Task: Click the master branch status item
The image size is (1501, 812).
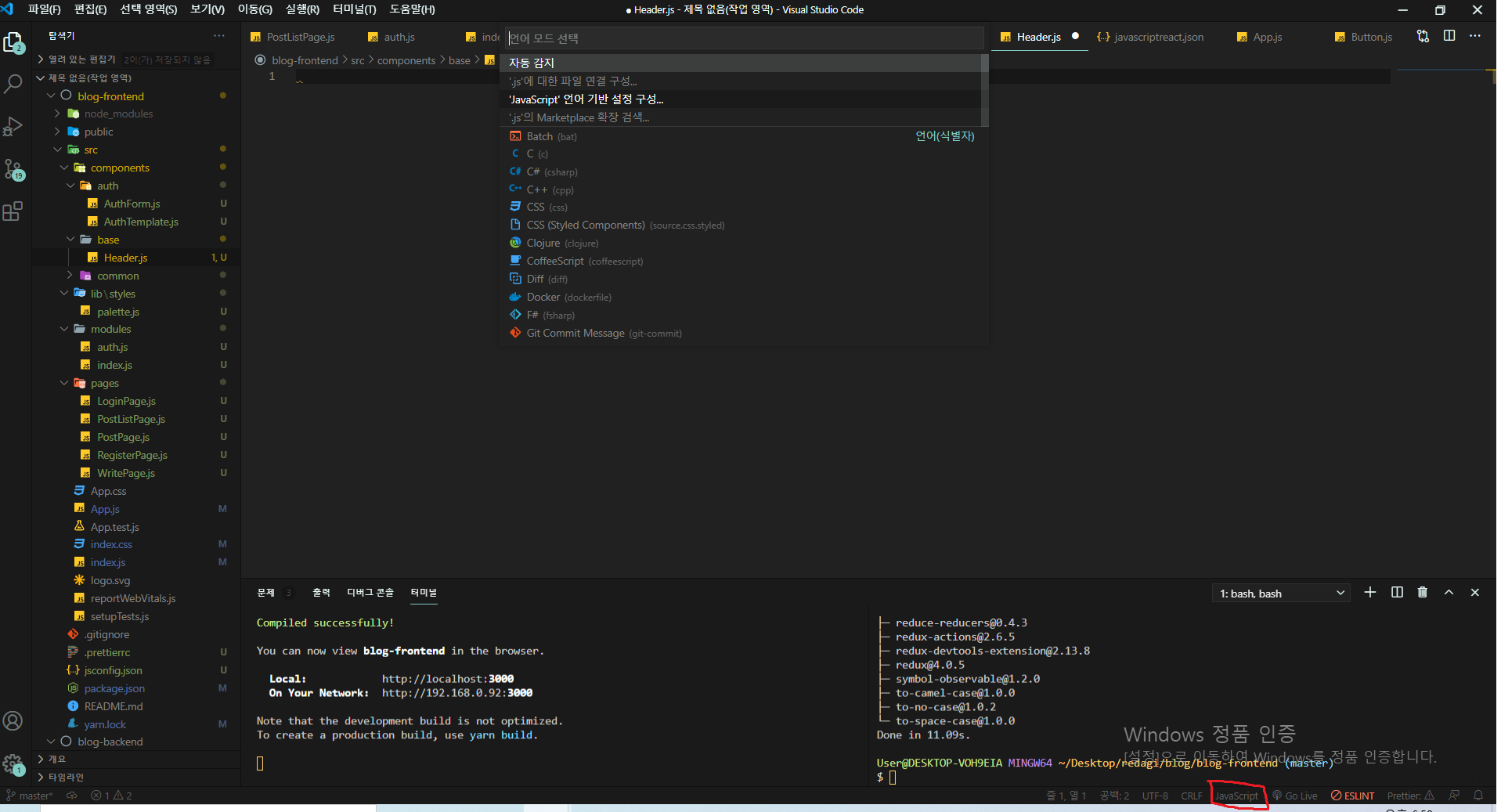Action: pyautogui.click(x=30, y=796)
